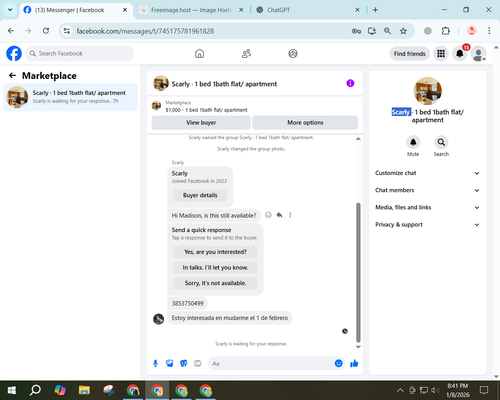
Task: Click the large group photo in right panel
Action: click(x=428, y=91)
